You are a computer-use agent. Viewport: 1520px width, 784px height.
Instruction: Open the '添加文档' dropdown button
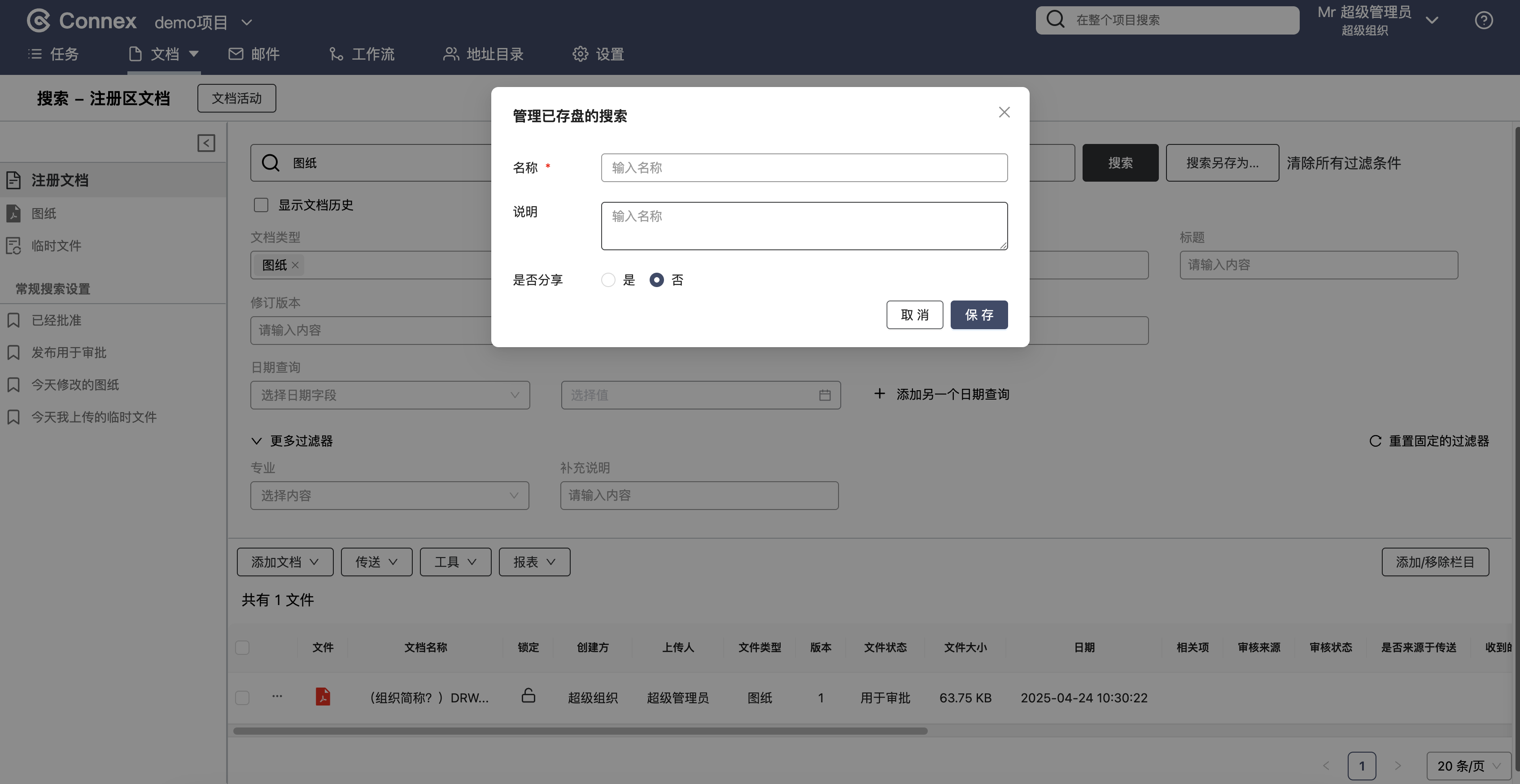coord(285,562)
